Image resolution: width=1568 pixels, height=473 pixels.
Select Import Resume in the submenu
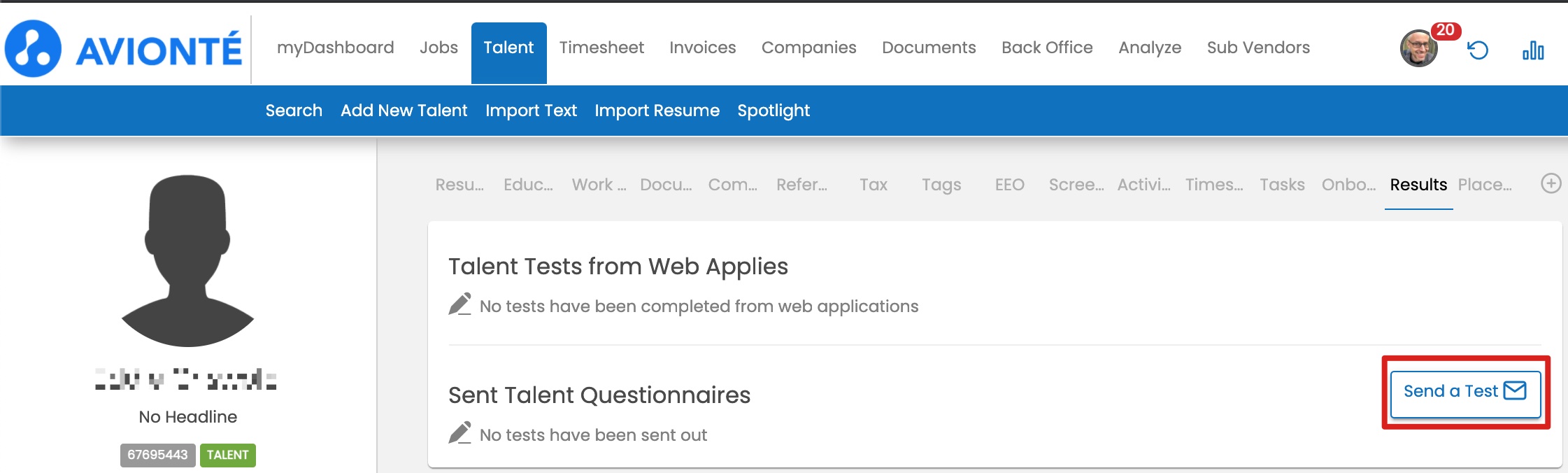(x=657, y=111)
